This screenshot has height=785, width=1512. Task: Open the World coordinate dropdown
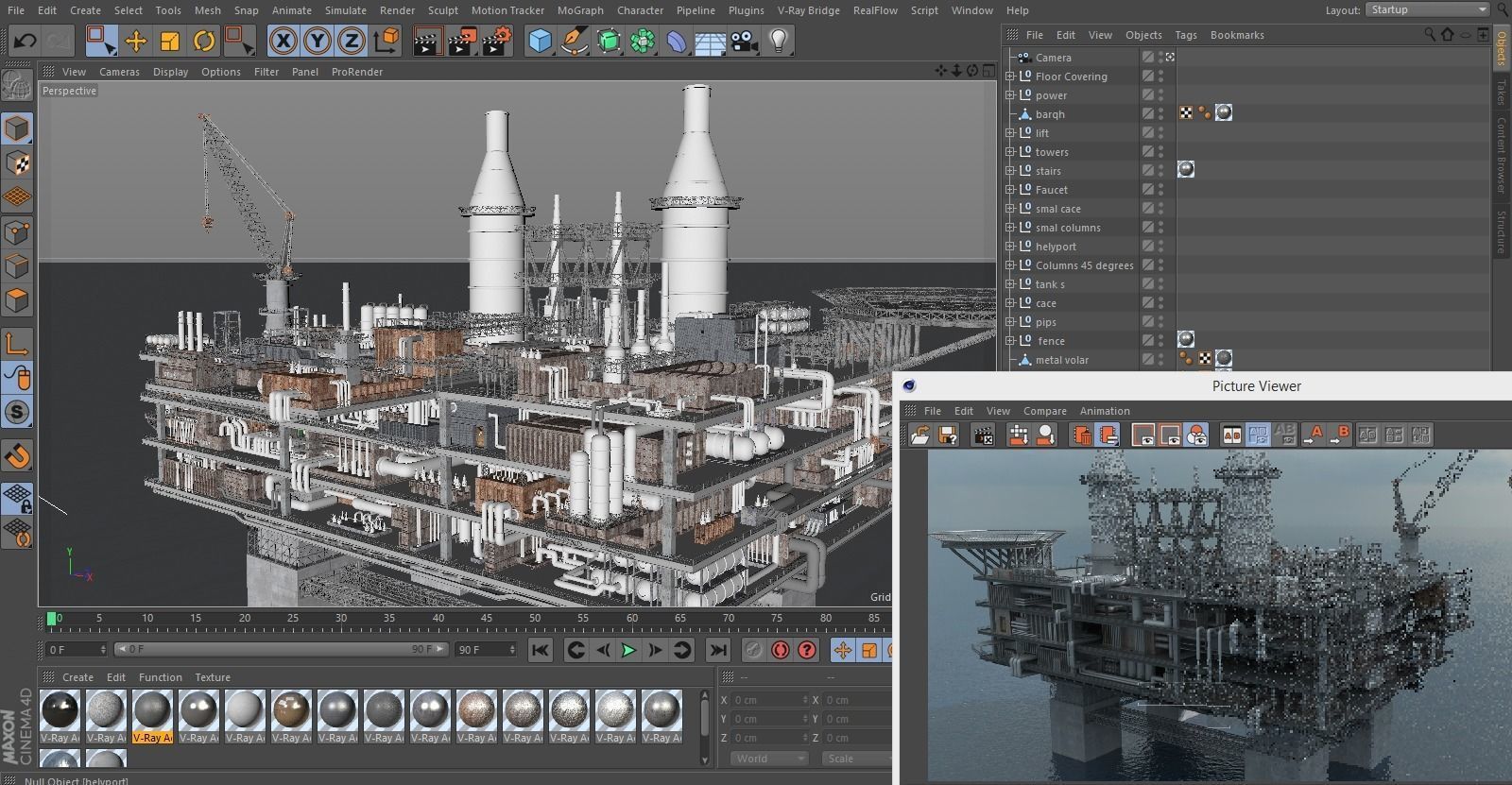769,759
